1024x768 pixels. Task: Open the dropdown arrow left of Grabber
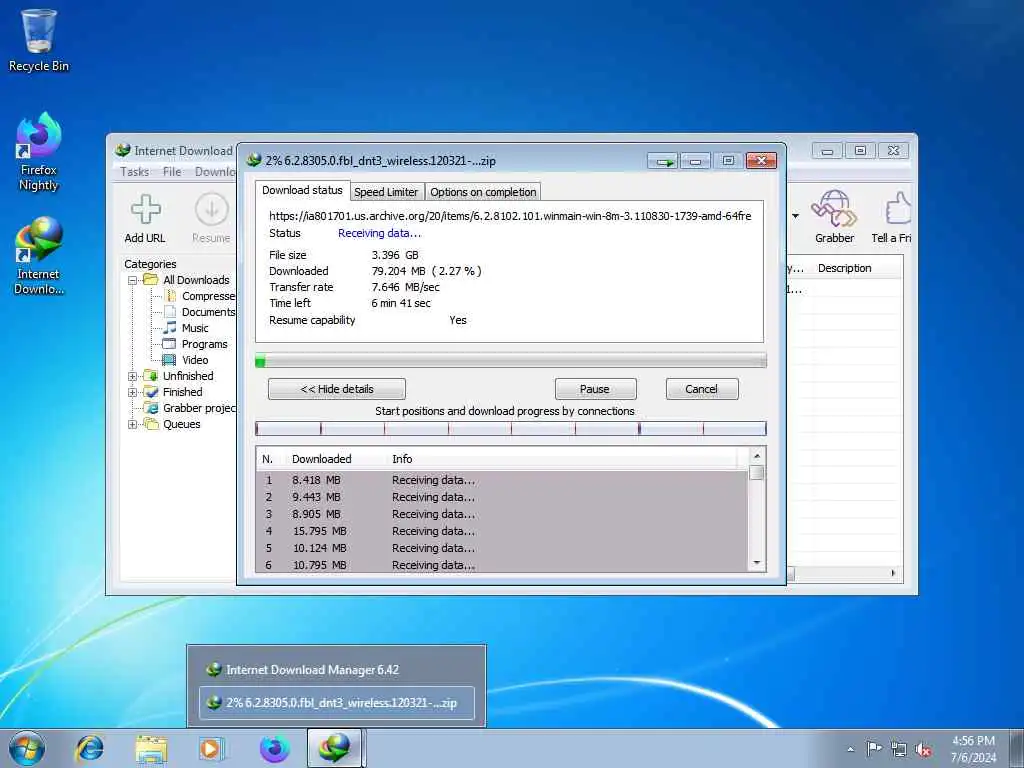coord(795,216)
